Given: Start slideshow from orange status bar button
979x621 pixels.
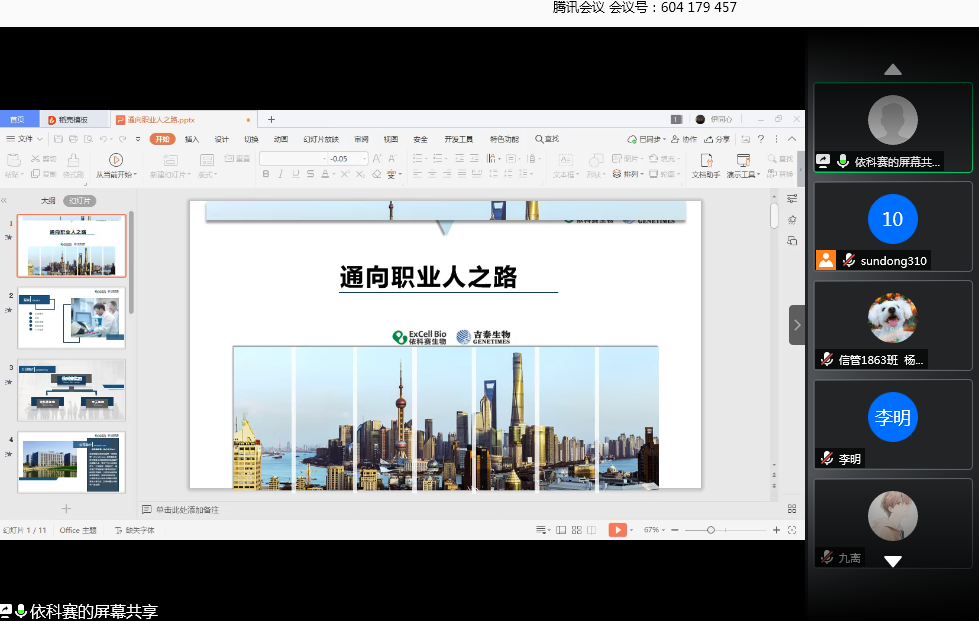Looking at the screenshot, I should [x=618, y=530].
